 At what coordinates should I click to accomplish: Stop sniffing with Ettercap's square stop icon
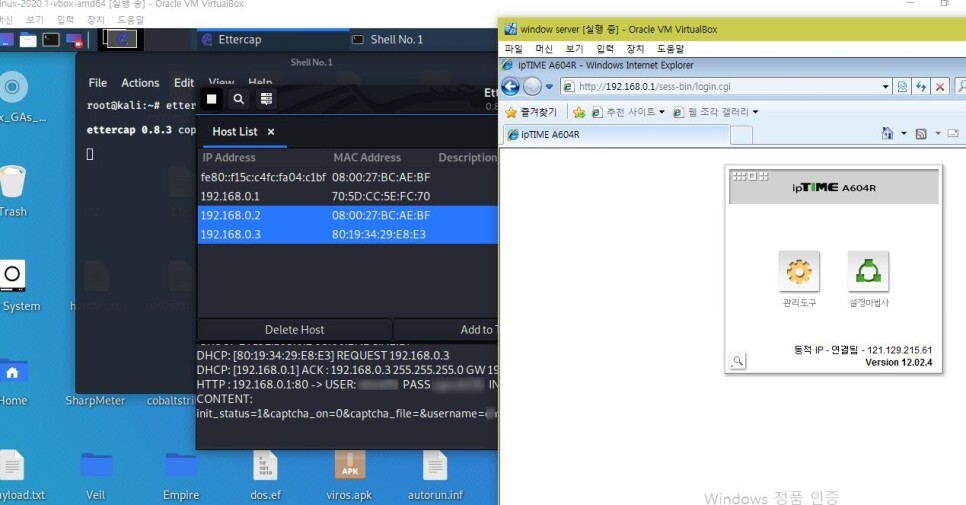click(x=211, y=99)
